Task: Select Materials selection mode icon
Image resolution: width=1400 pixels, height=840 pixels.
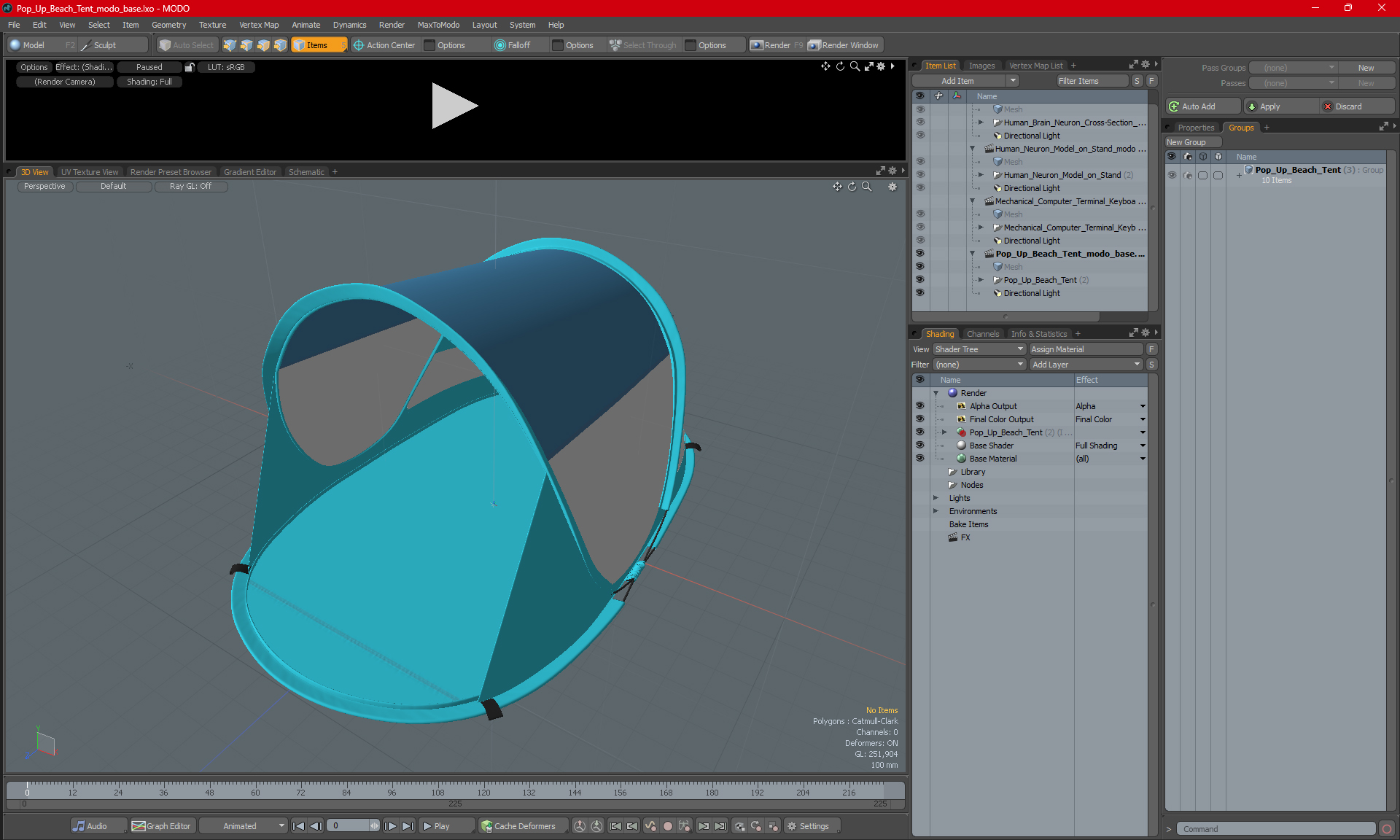Action: [280, 45]
